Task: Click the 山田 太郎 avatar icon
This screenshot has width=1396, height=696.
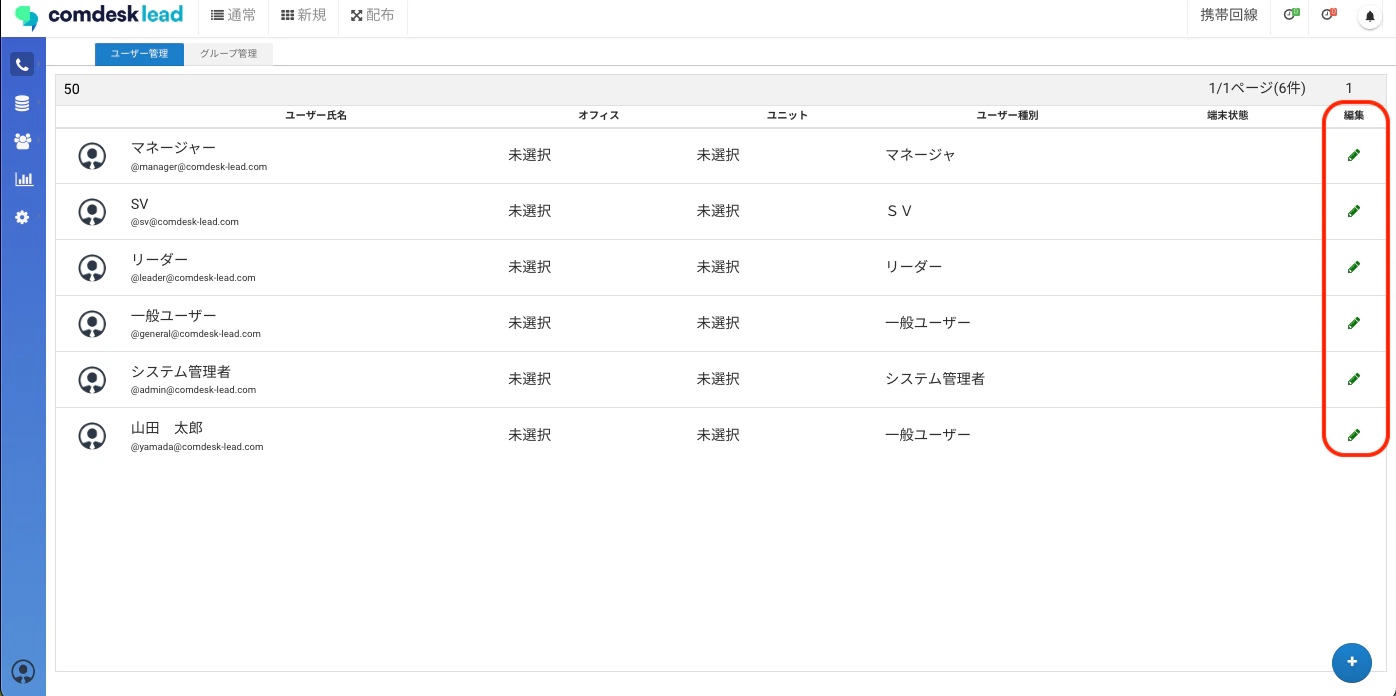Action: click(x=92, y=436)
